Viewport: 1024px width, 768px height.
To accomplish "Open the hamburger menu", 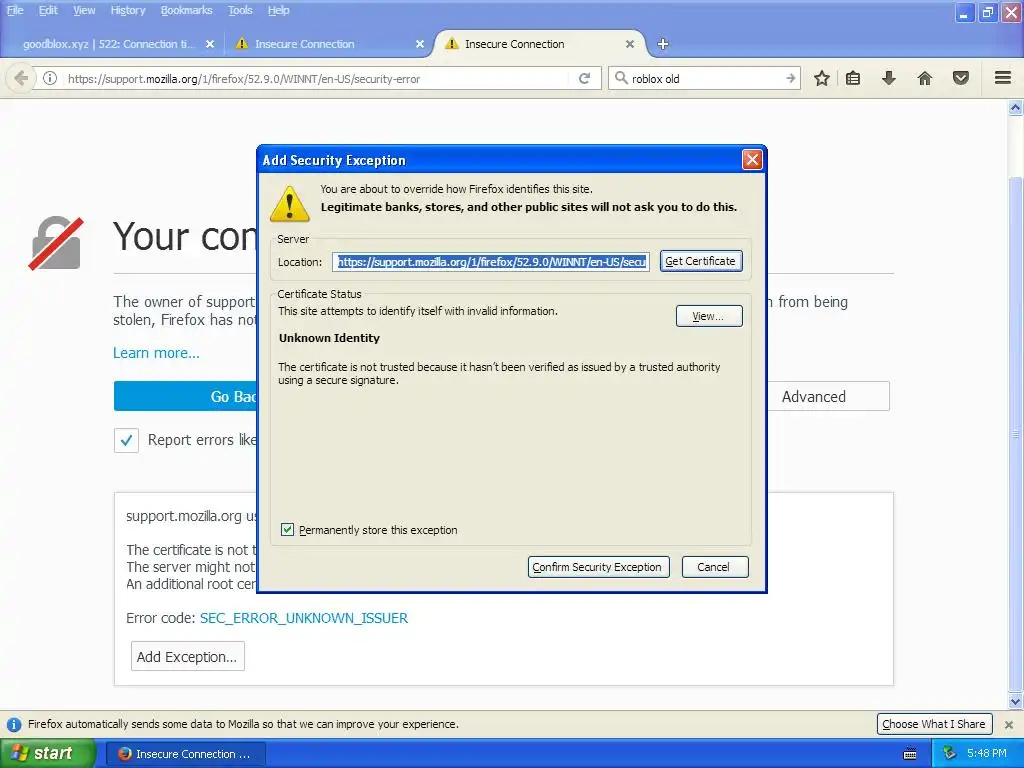I will [x=1003, y=78].
